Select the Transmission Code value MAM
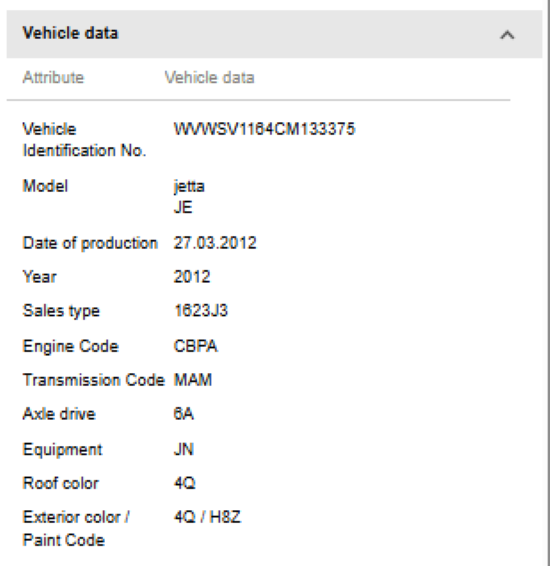Viewport: 550px width, 566px height. [x=193, y=380]
